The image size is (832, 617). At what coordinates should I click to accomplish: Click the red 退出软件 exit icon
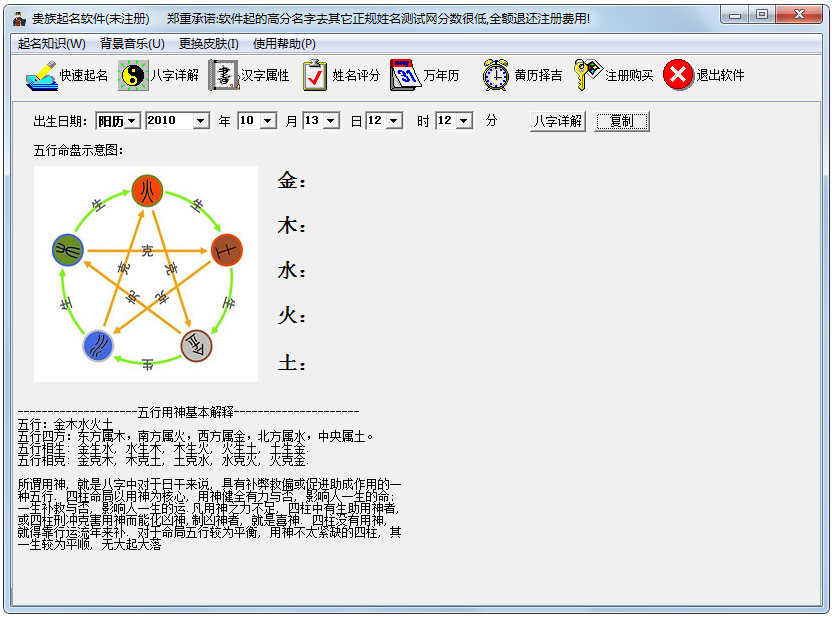tap(678, 75)
